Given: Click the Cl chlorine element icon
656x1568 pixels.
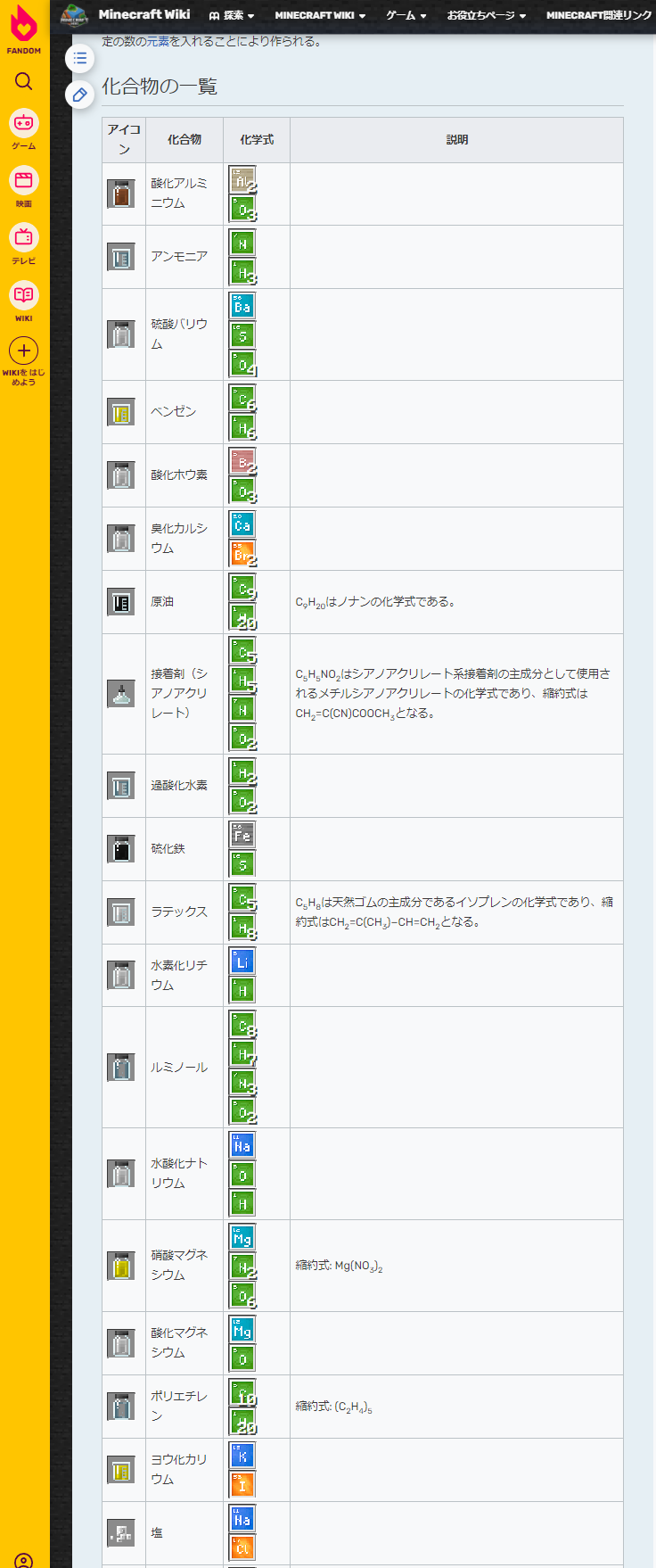Looking at the screenshot, I should pos(242,1547).
